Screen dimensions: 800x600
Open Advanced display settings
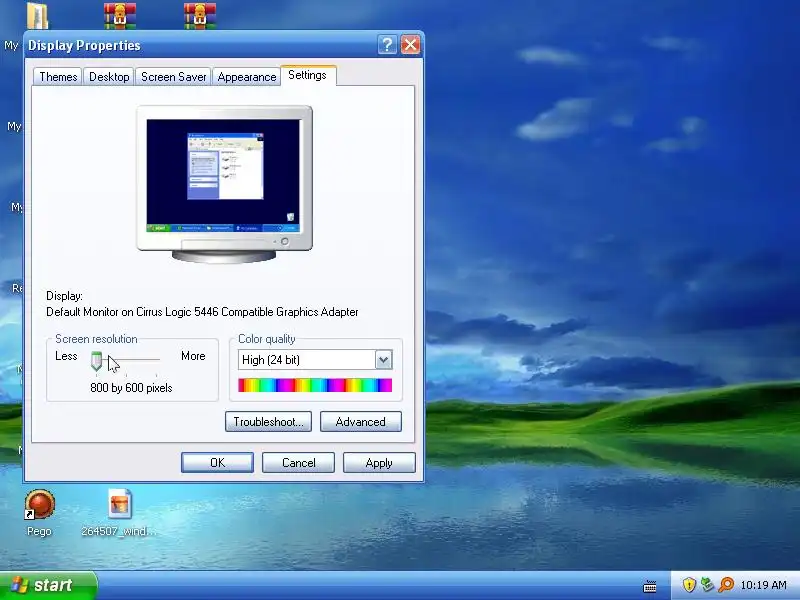click(361, 422)
